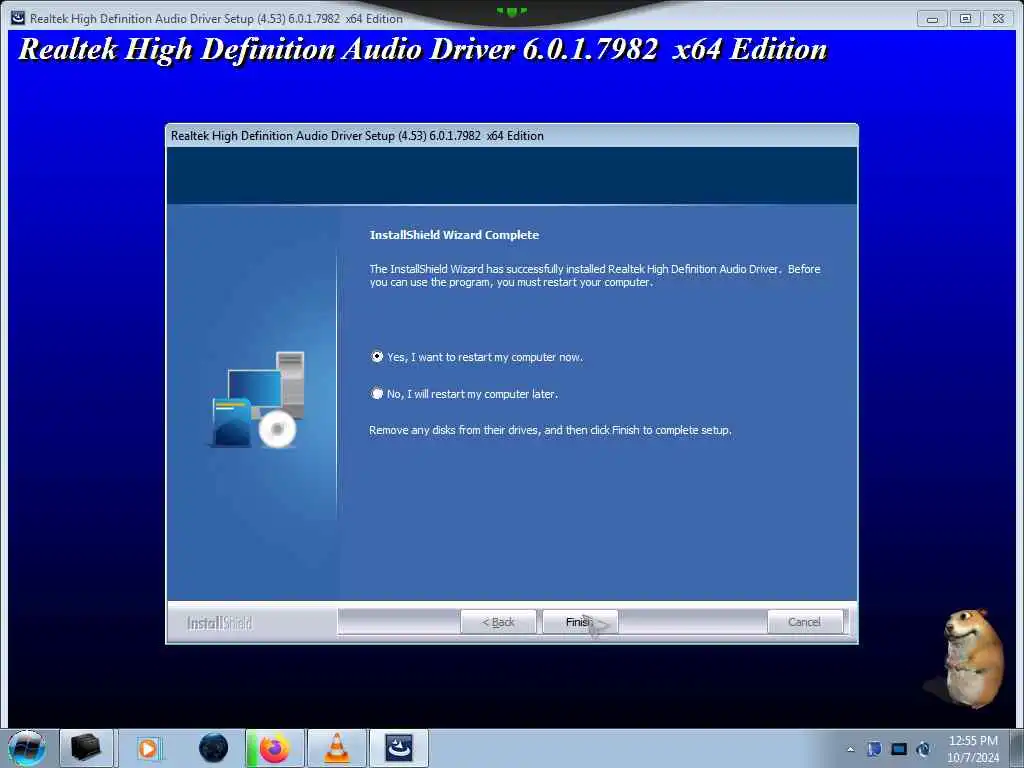Click the computer and disc illustration

(x=258, y=400)
